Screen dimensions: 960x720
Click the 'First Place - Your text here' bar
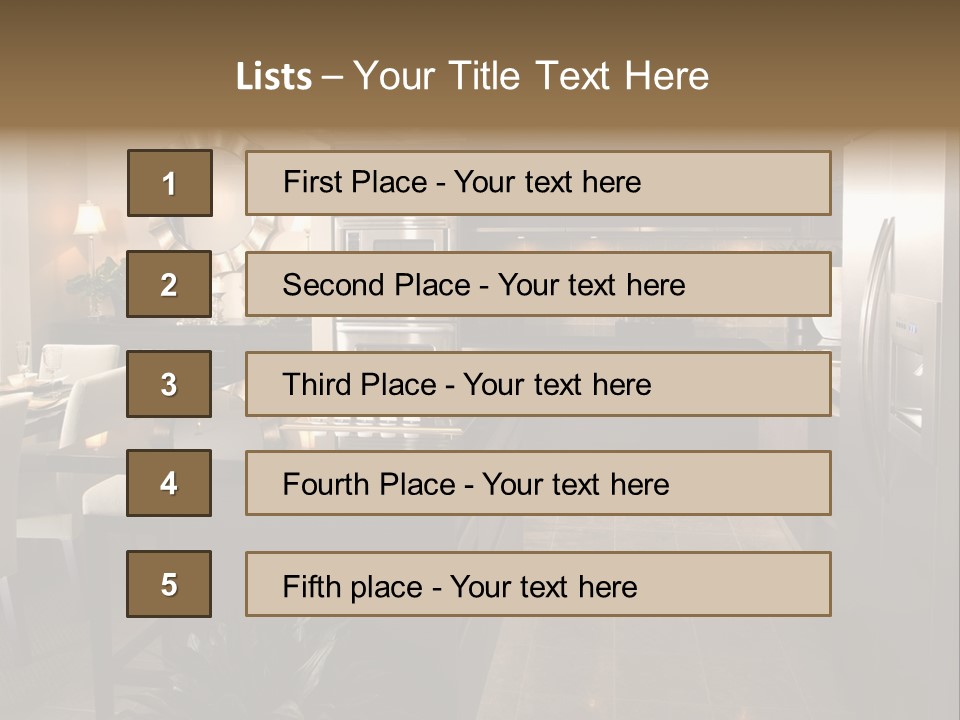538,183
